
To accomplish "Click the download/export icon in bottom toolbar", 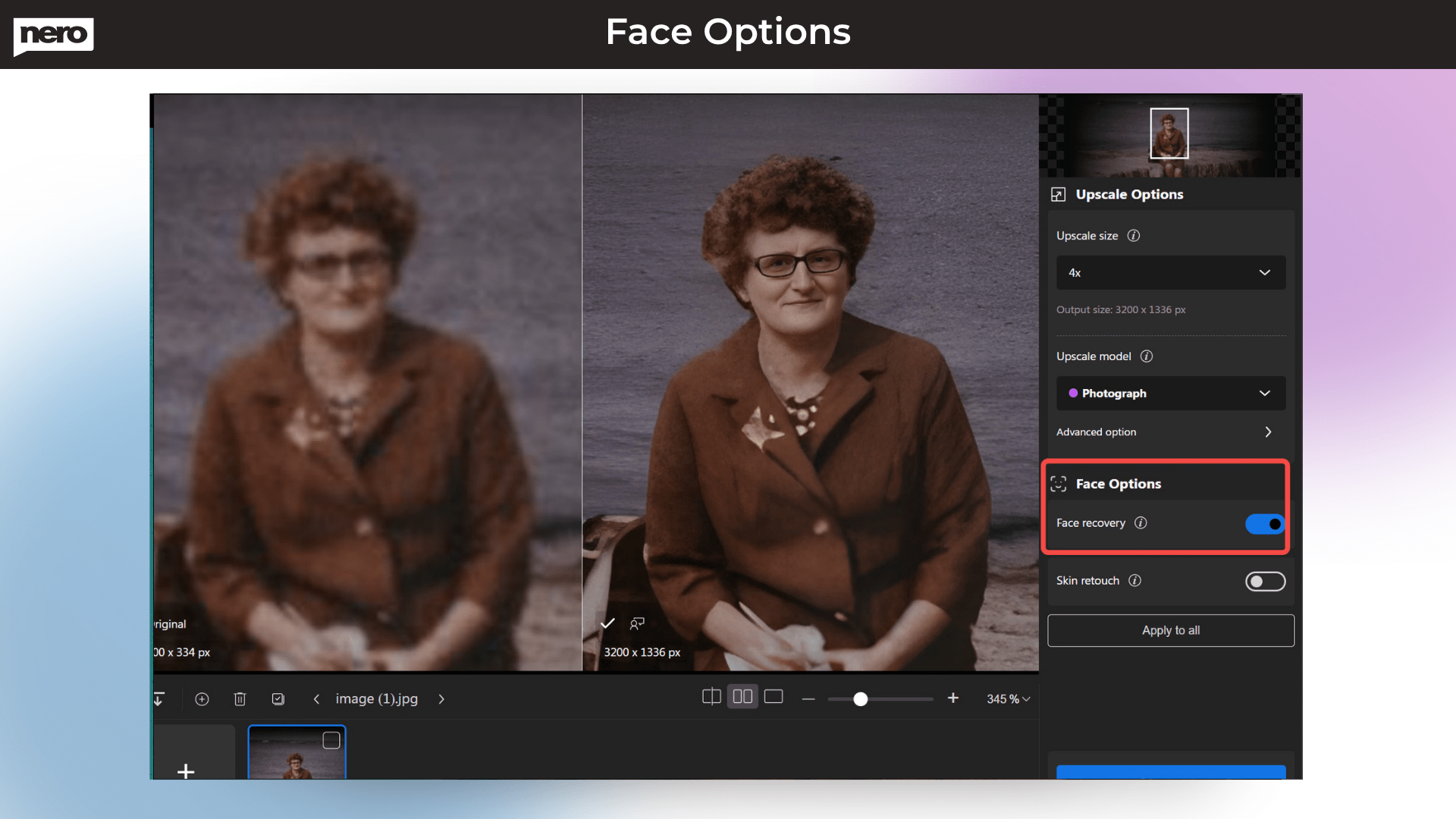I will tap(158, 698).
